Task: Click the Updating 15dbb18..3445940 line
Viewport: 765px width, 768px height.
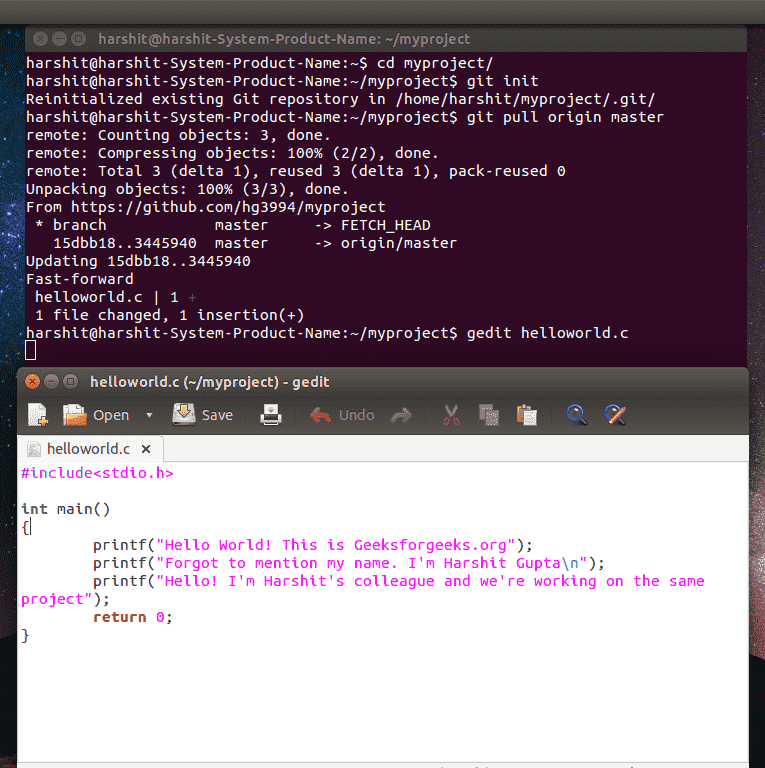Action: [x=138, y=261]
